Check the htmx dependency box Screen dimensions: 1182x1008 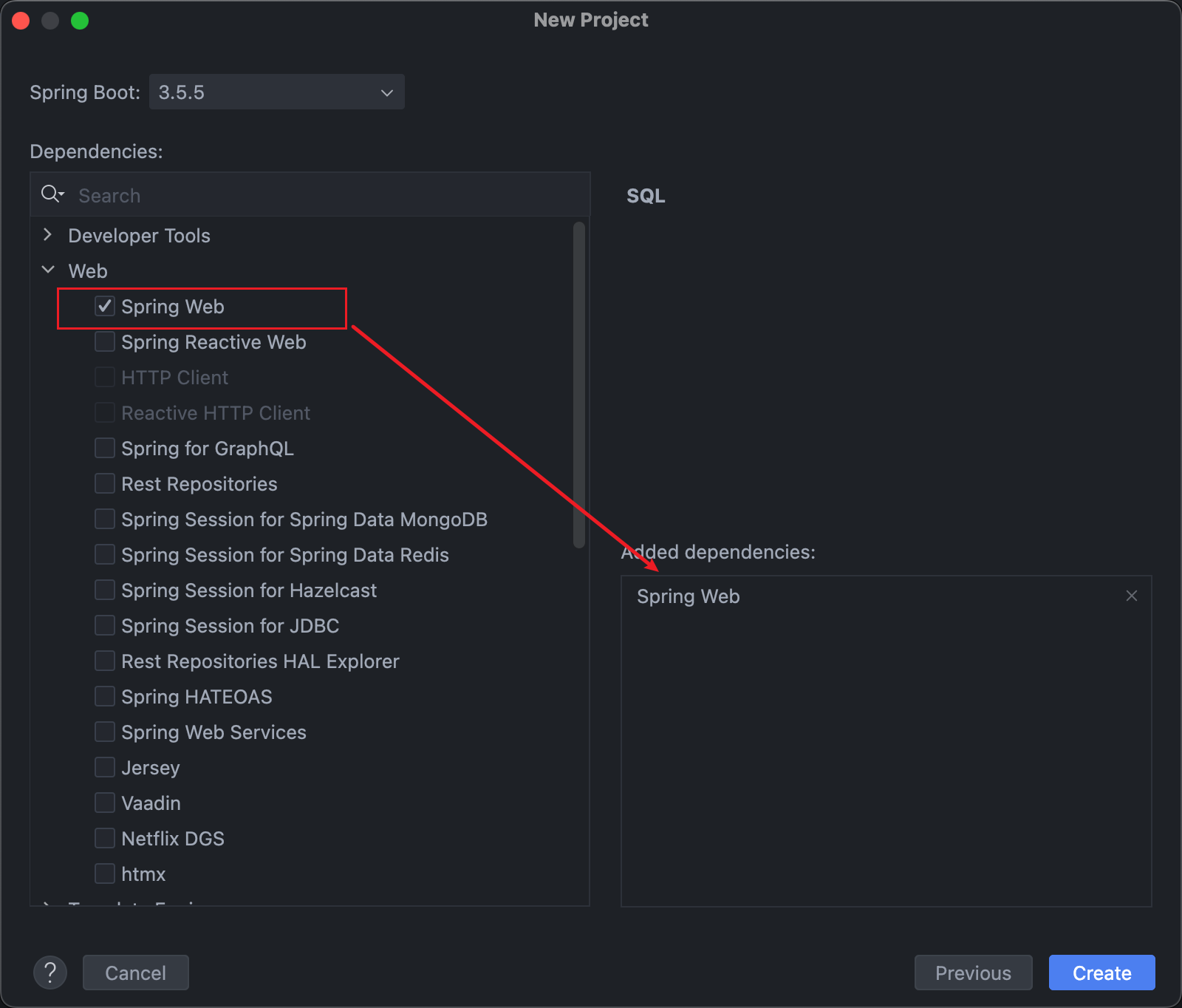click(x=105, y=874)
